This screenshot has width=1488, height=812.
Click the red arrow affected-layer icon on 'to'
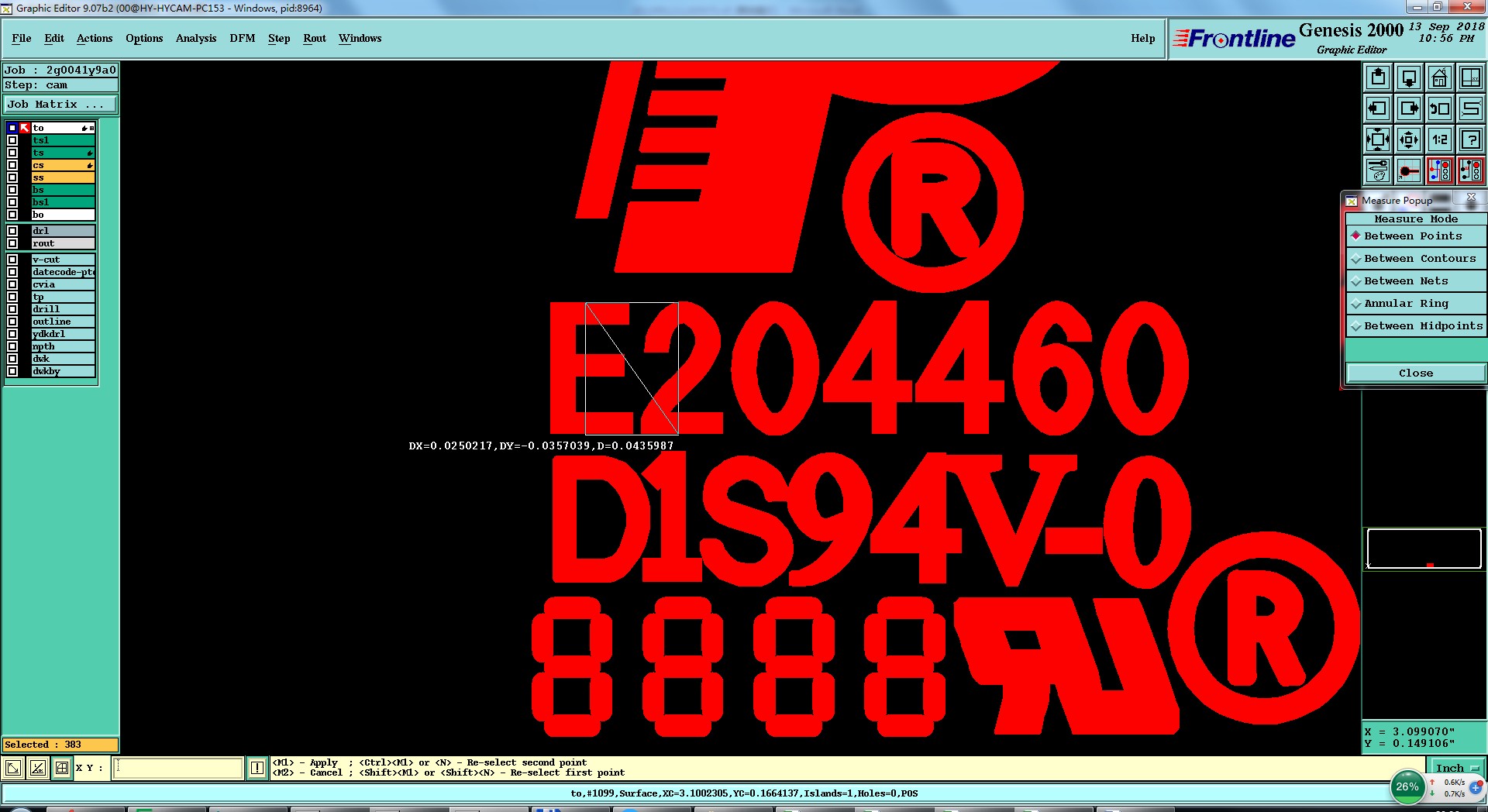pyautogui.click(x=25, y=128)
